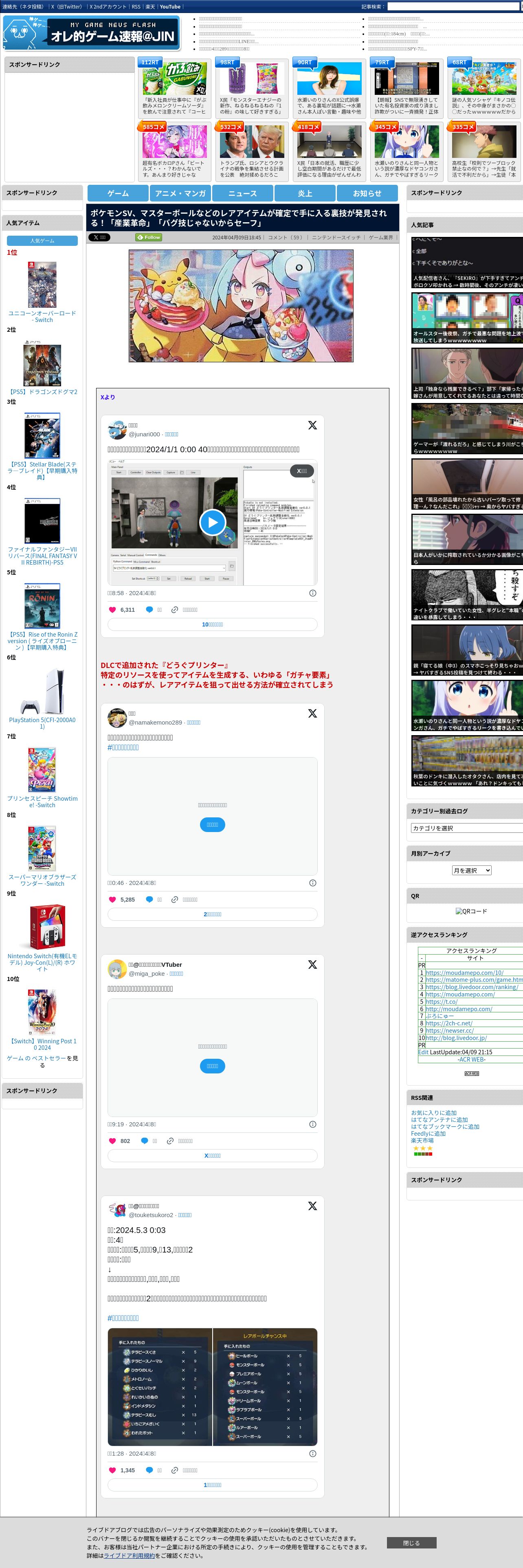This screenshot has height=1568, width=523.
Task: Click @miga_poke's profile avatar
Action: pos(117,968)
